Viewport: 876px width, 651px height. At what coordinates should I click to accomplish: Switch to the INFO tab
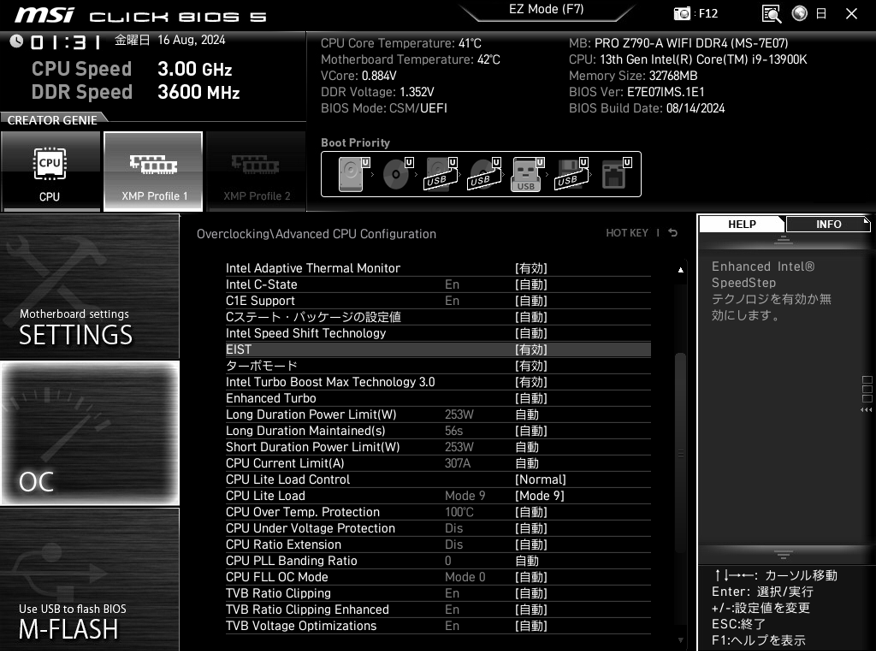point(828,224)
